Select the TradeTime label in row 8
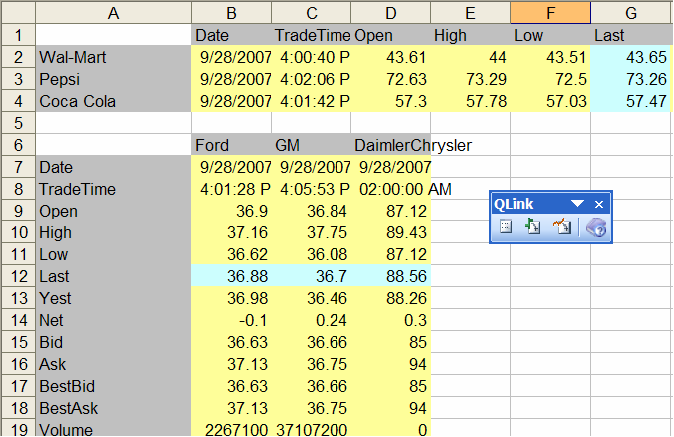This screenshot has width=674, height=437. (113, 189)
